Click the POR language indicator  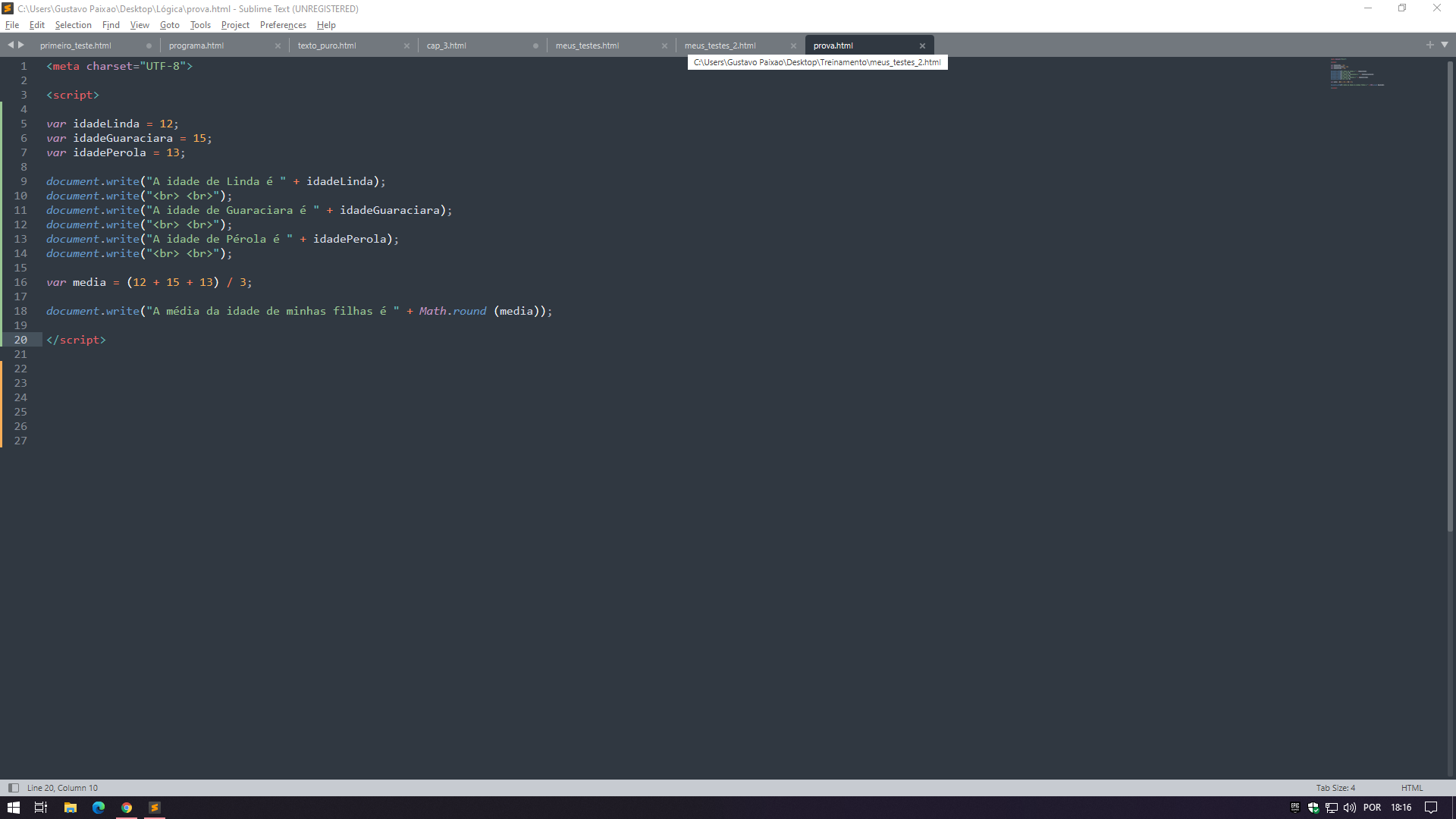tap(1372, 808)
